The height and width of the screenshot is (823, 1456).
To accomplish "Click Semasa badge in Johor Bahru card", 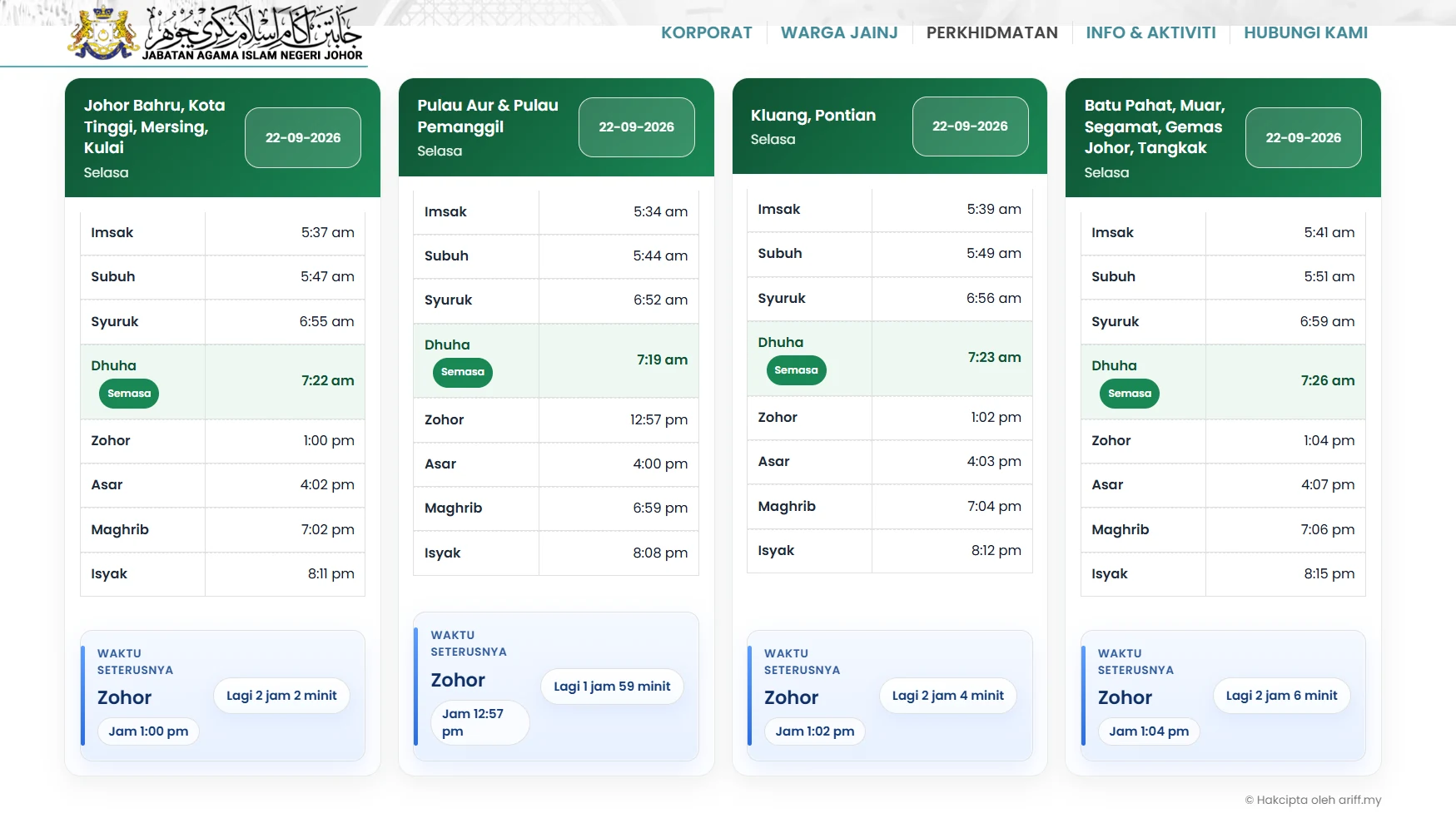I will coord(129,394).
